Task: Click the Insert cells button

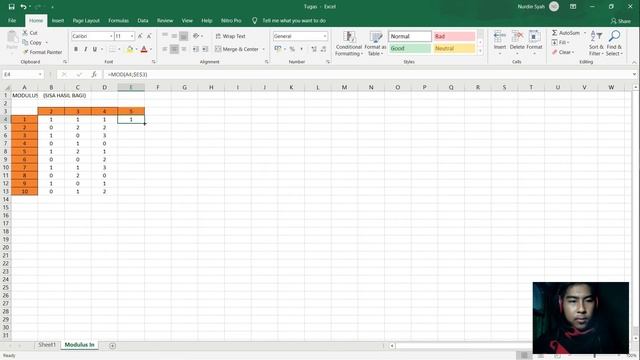Action: point(500,43)
